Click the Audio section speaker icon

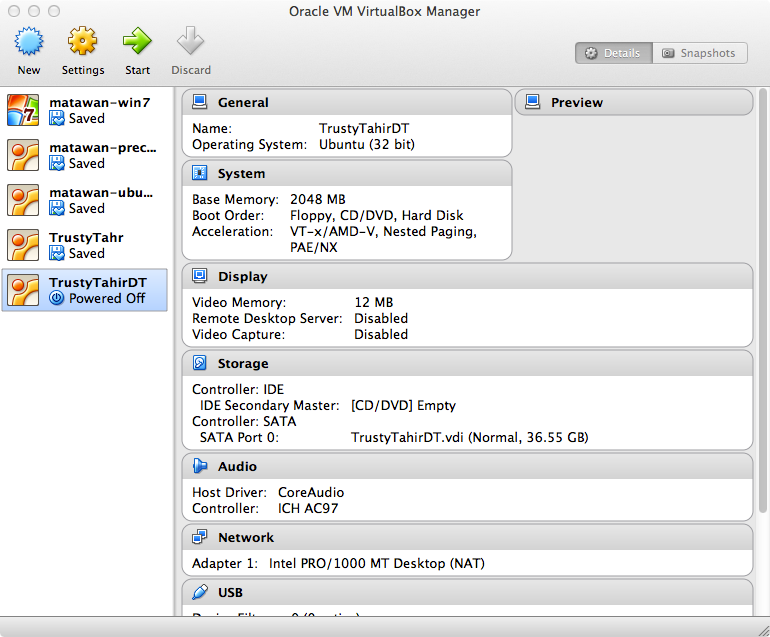coord(199,466)
